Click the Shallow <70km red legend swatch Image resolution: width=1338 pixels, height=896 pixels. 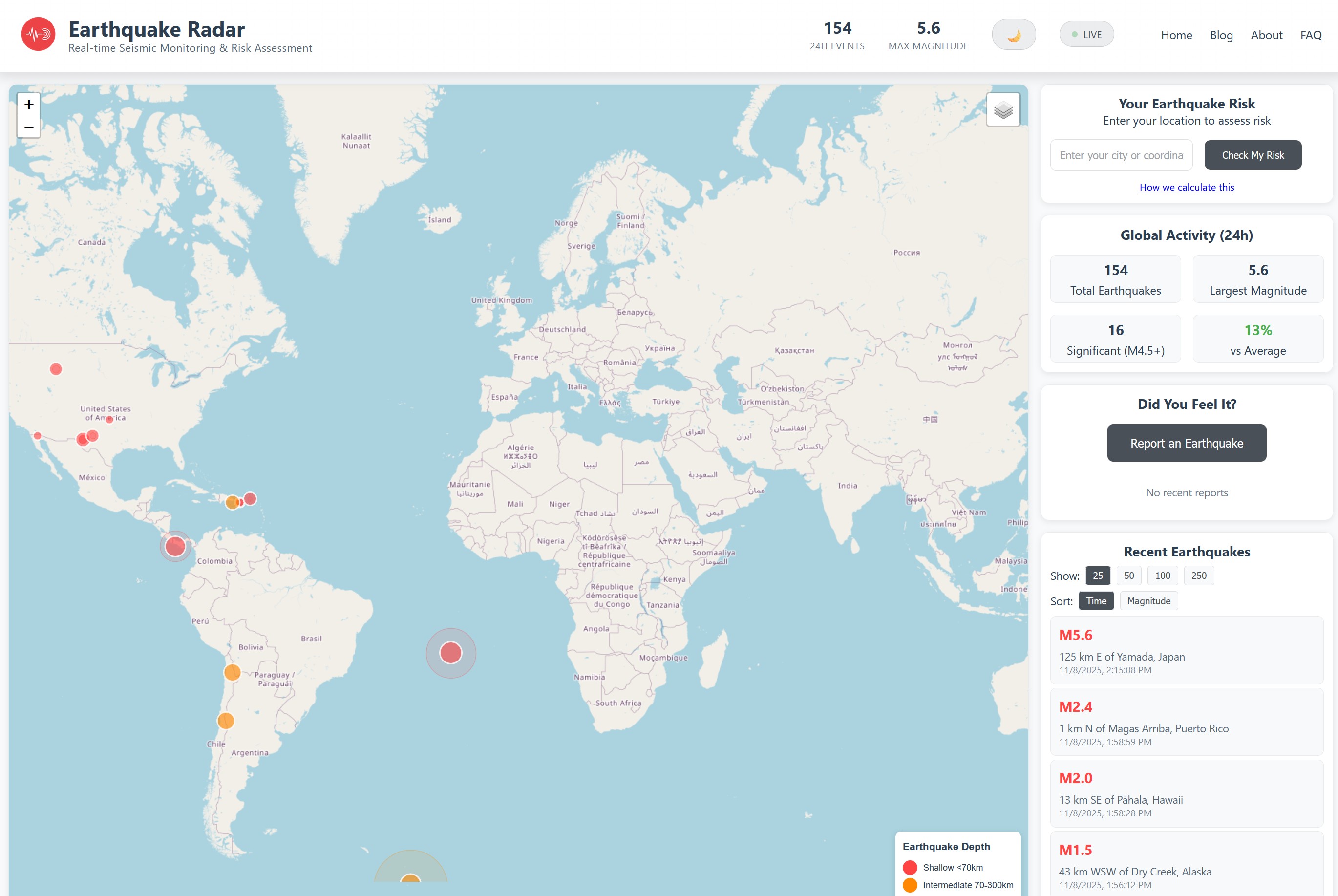coord(910,867)
